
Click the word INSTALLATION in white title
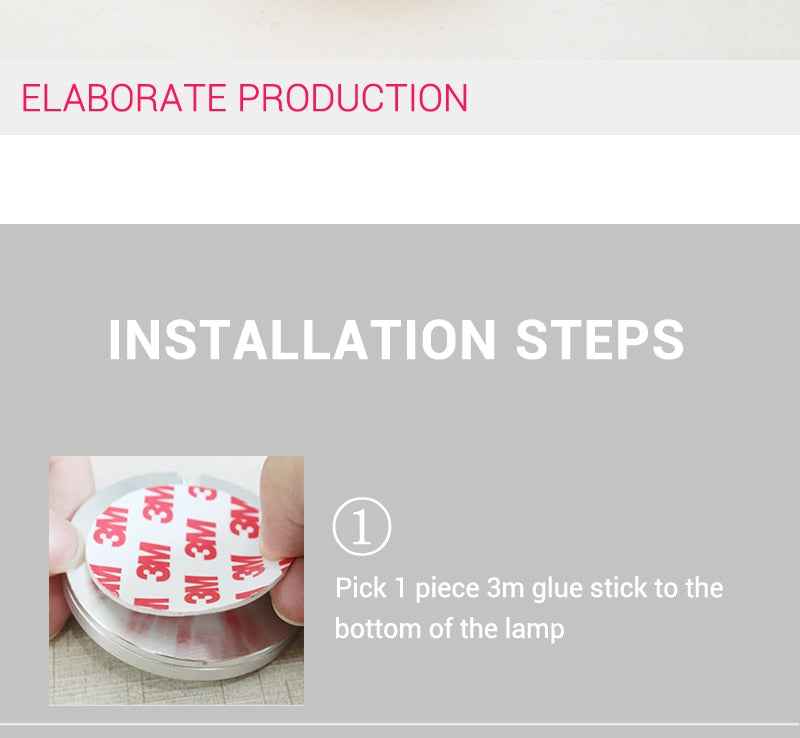[x=302, y=340]
